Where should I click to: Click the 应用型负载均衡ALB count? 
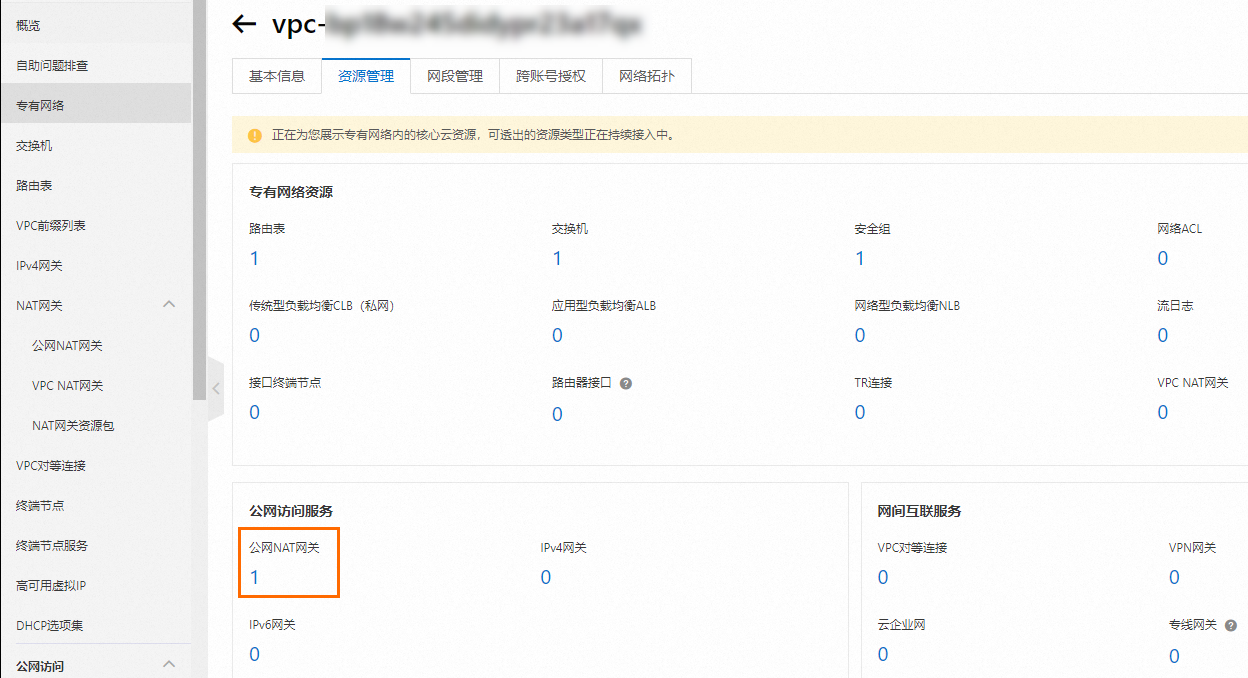pyautogui.click(x=557, y=335)
